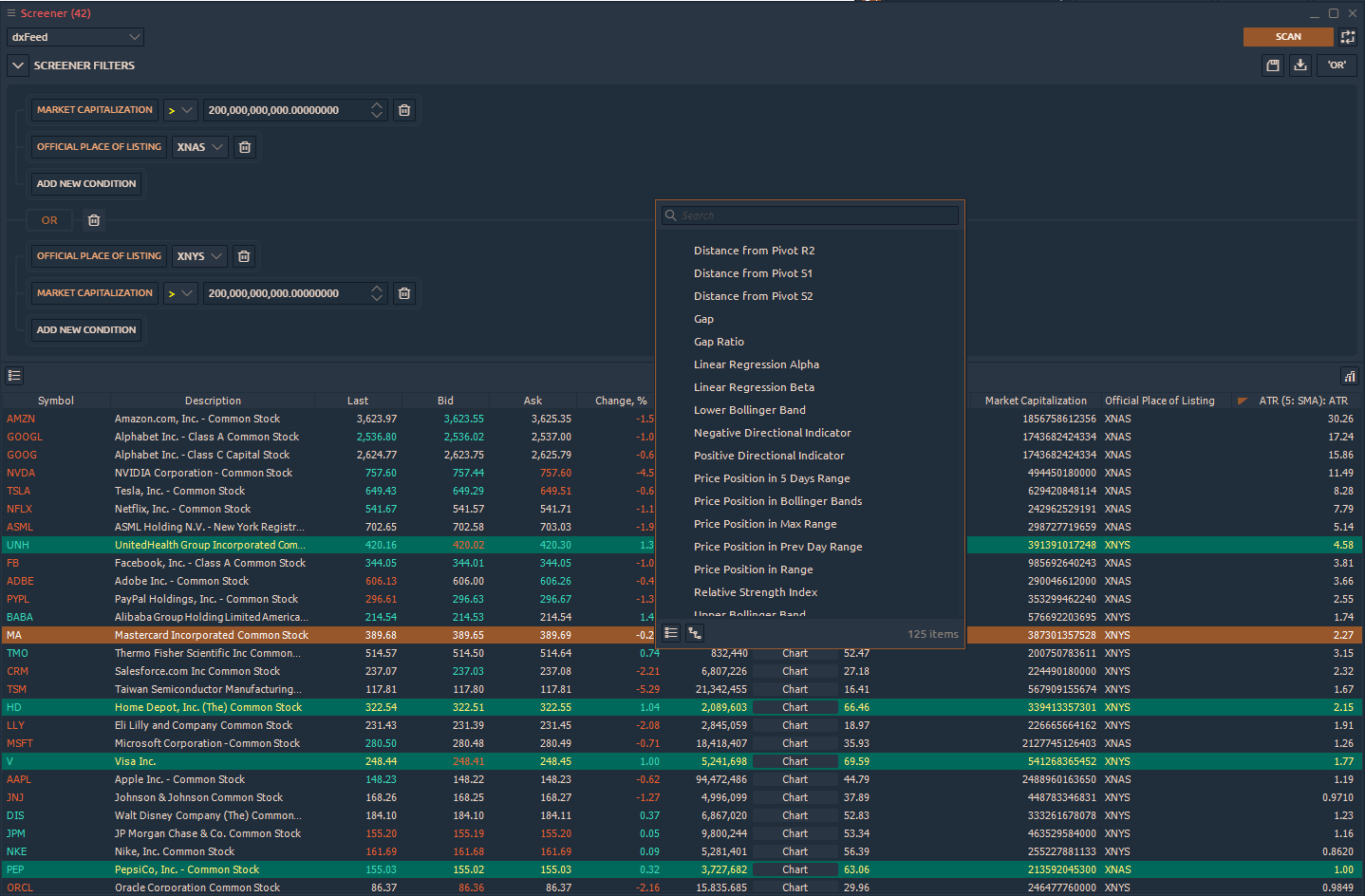Click the link panels icon beside SCAN
1365x896 pixels.
(1348, 37)
